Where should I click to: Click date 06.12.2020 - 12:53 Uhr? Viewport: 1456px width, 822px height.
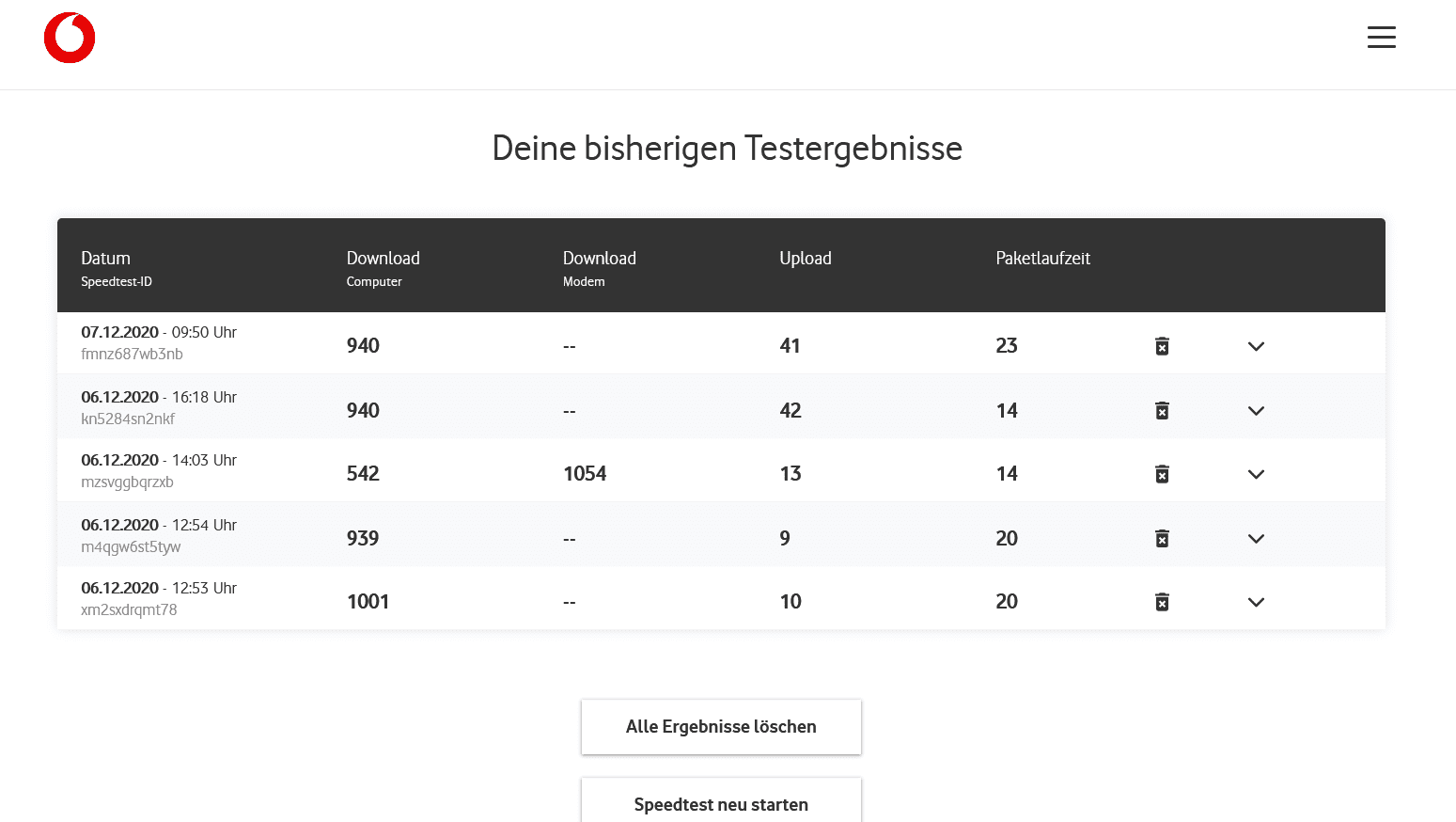tap(159, 588)
